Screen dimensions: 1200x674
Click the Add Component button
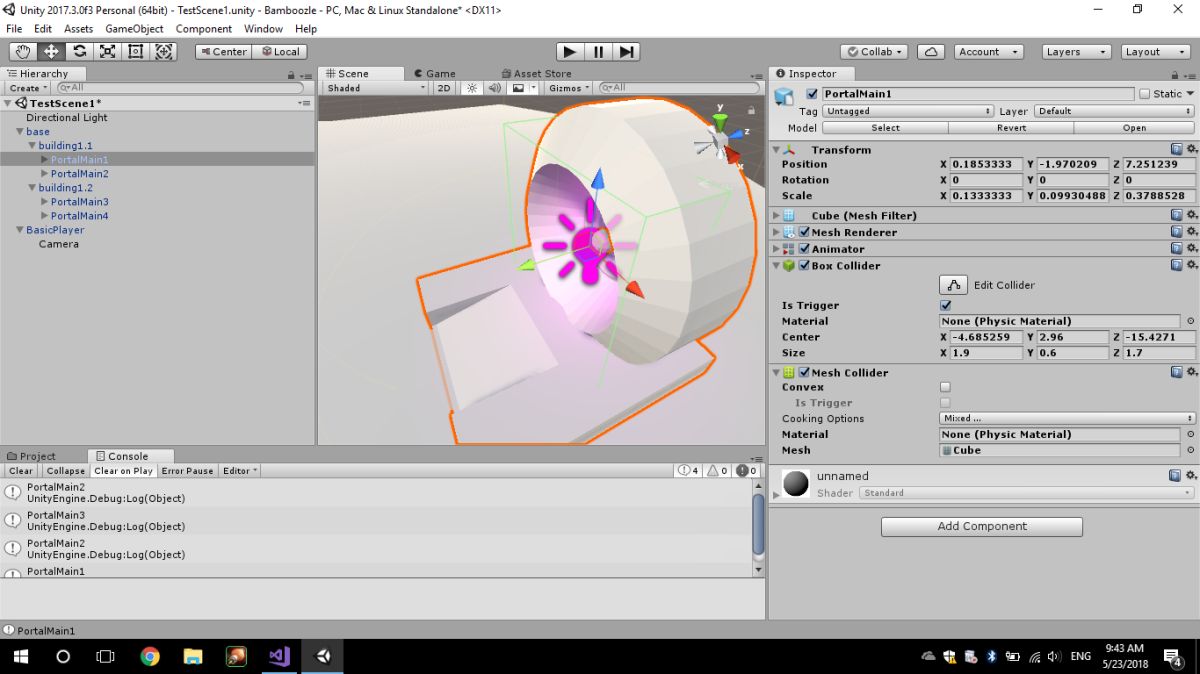coord(982,526)
